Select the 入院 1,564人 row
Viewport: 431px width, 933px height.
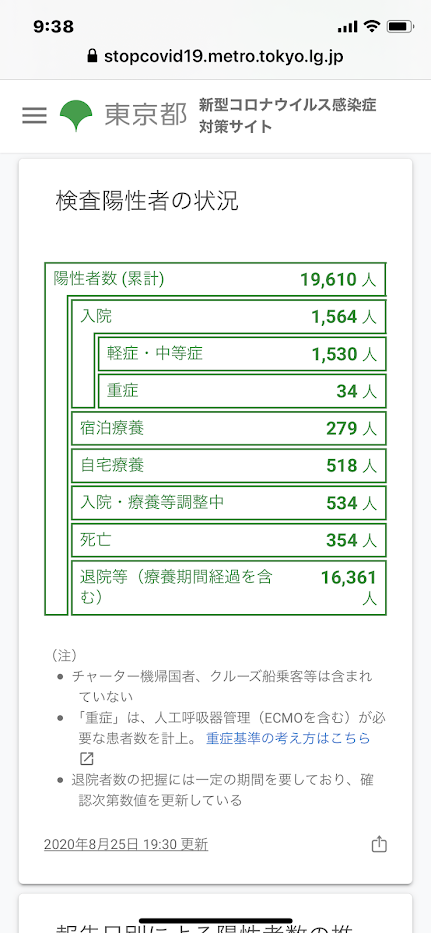coord(229,317)
